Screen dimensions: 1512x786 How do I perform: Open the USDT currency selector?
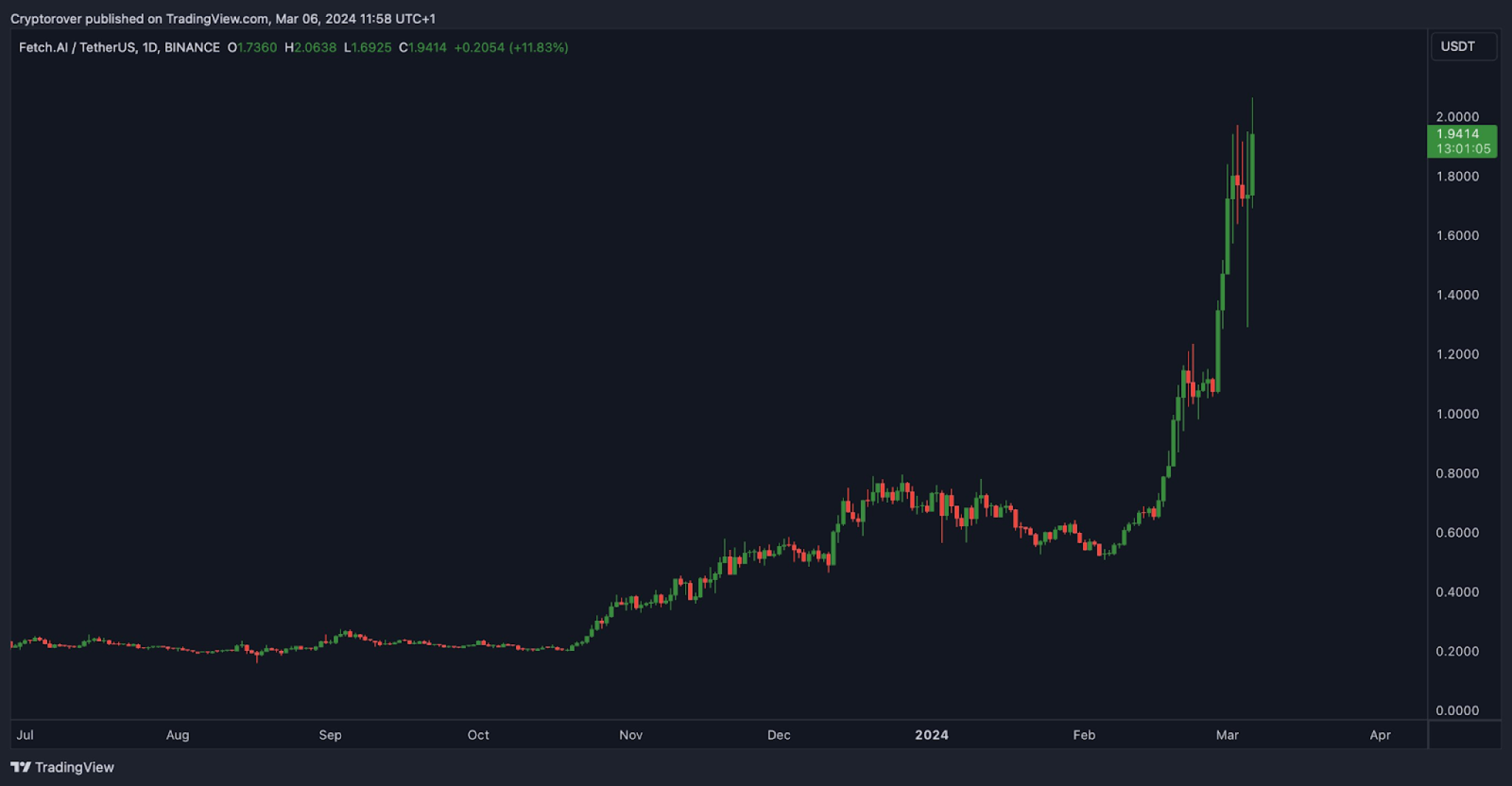tap(1463, 46)
